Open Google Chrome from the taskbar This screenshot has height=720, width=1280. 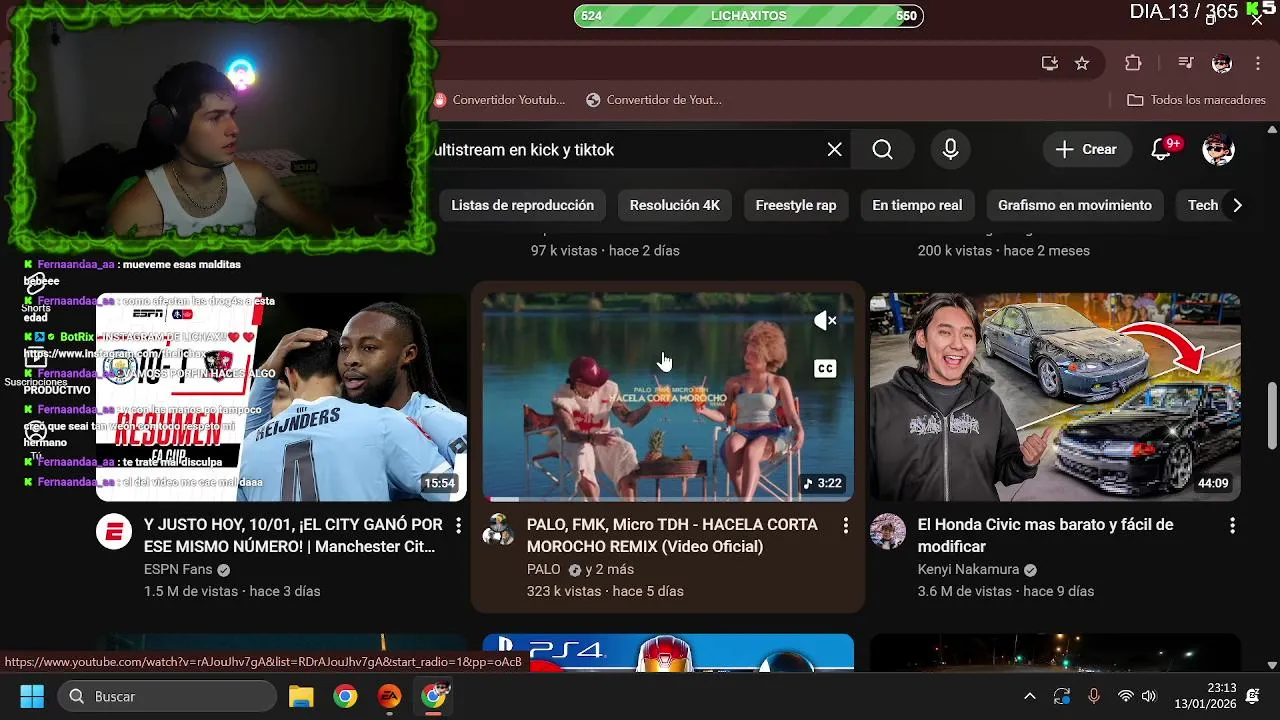(345, 696)
